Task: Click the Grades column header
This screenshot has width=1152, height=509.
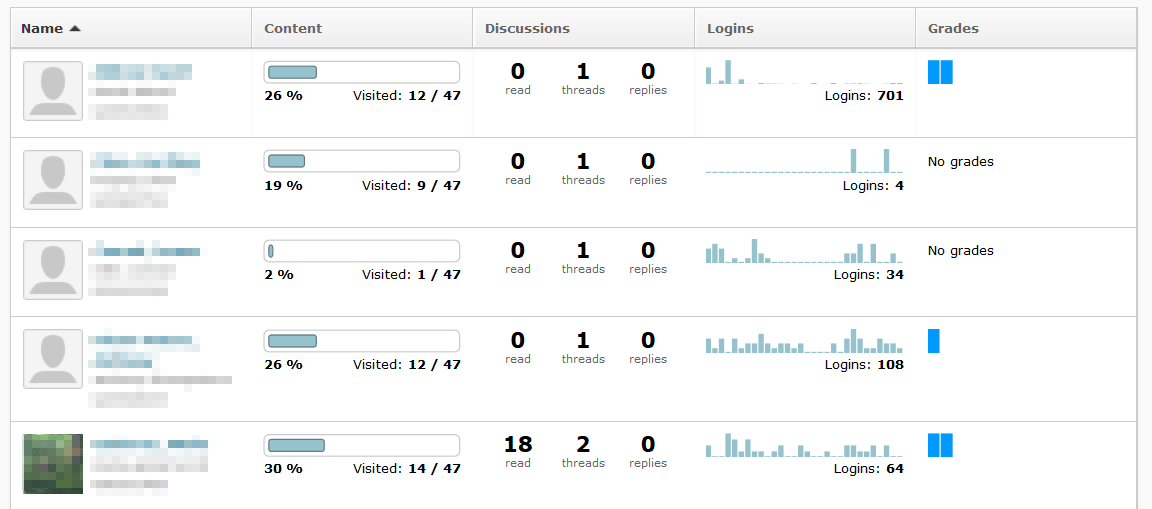Action: [x=953, y=29]
